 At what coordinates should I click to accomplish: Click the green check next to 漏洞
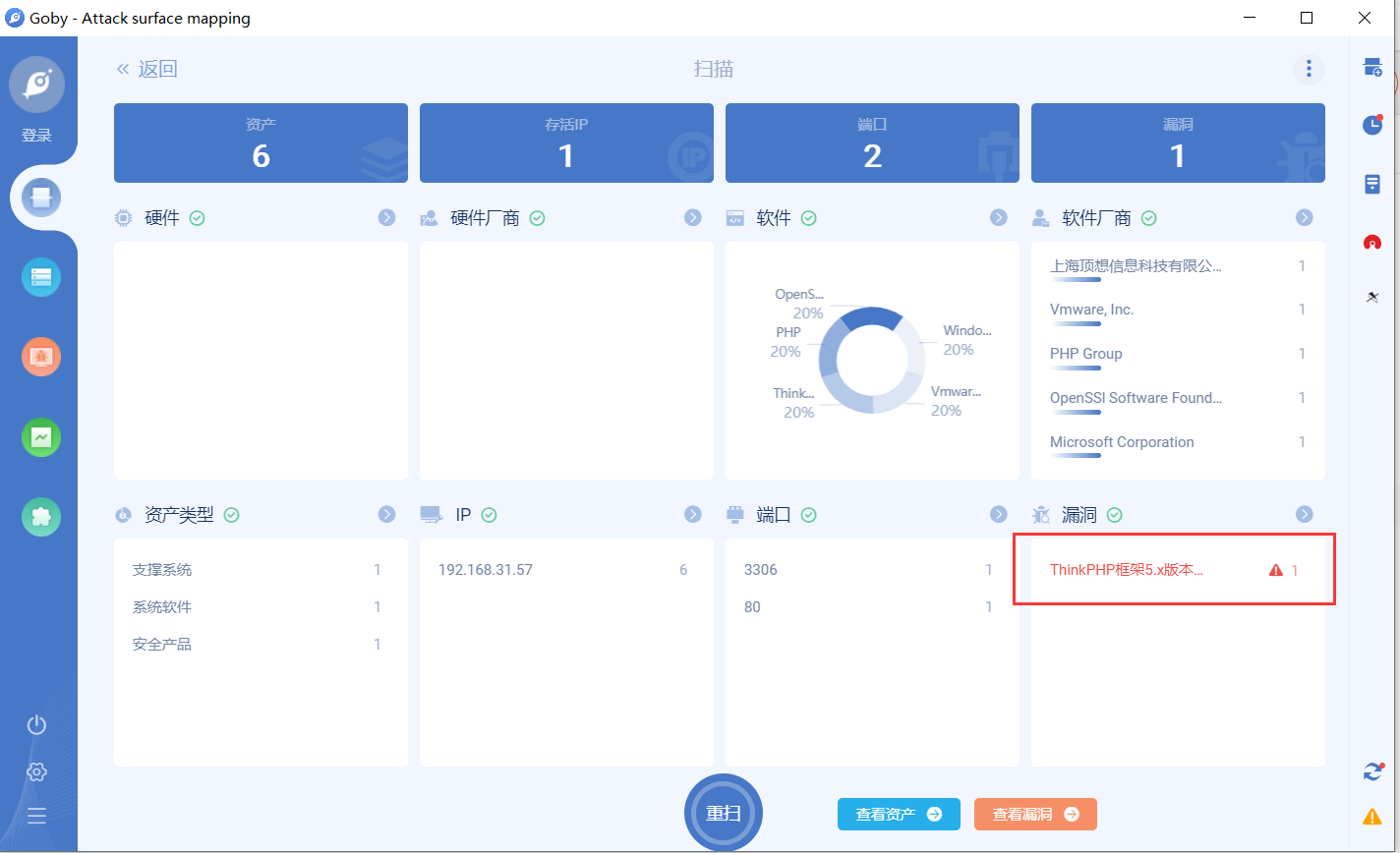click(1115, 514)
